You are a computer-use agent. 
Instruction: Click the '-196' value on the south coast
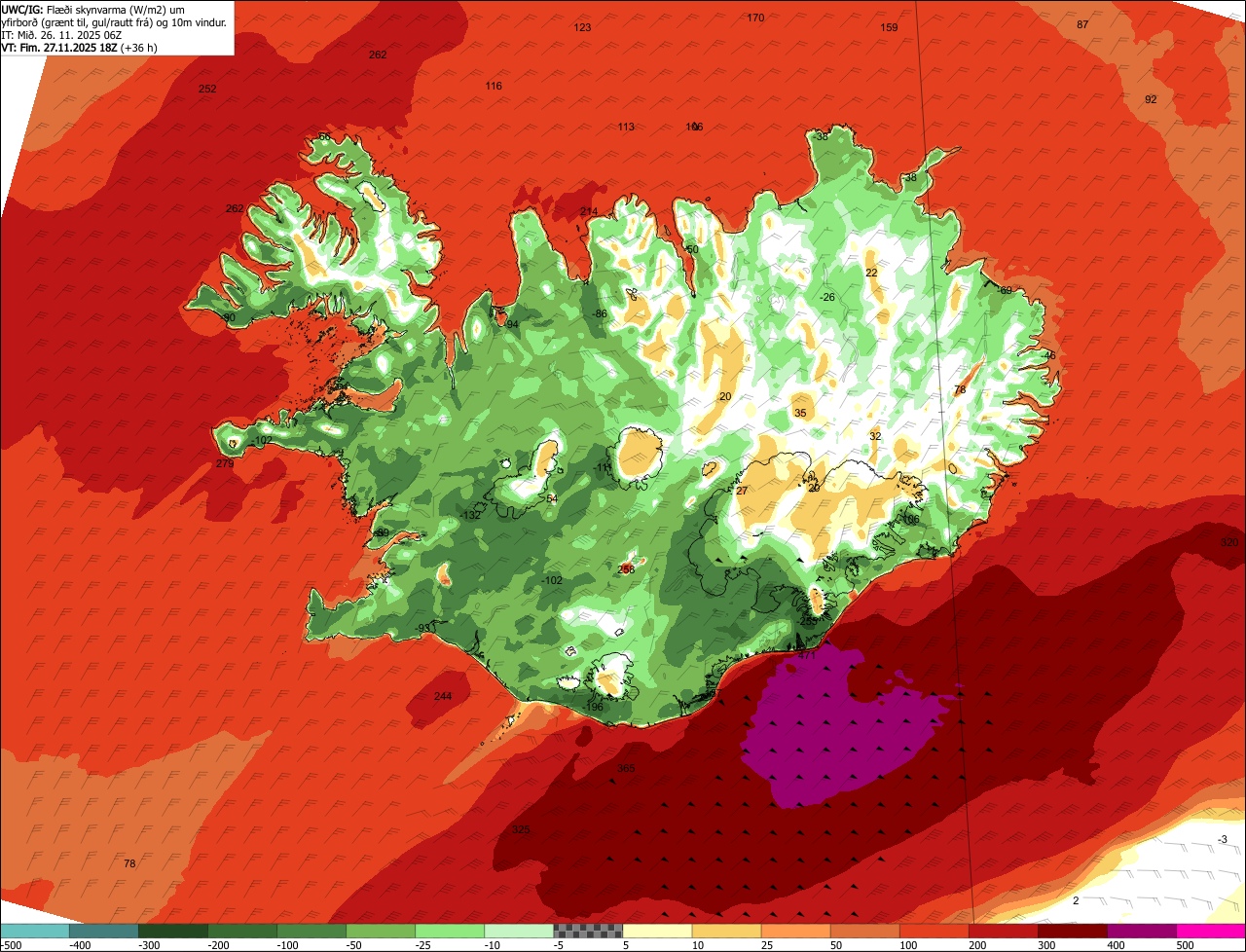coord(593,707)
